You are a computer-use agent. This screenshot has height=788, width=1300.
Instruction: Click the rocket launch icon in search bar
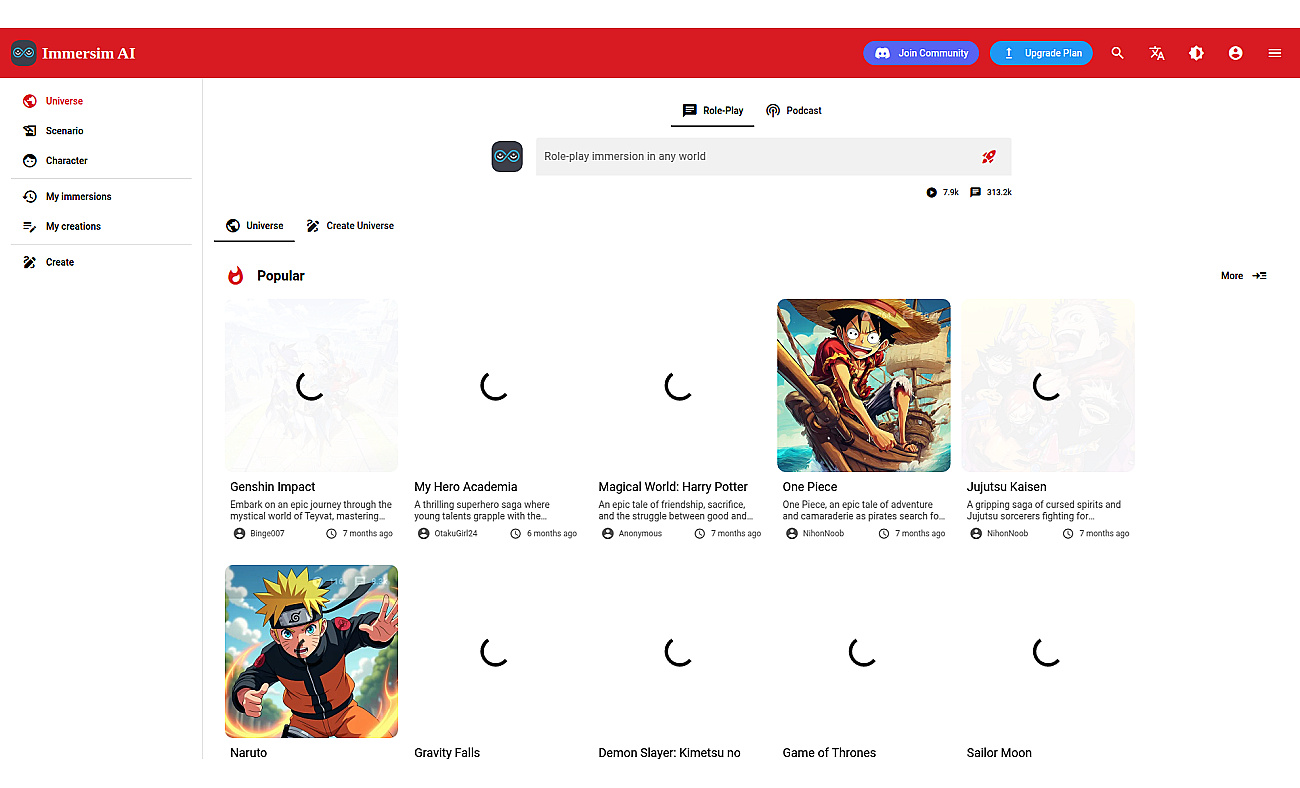click(989, 157)
